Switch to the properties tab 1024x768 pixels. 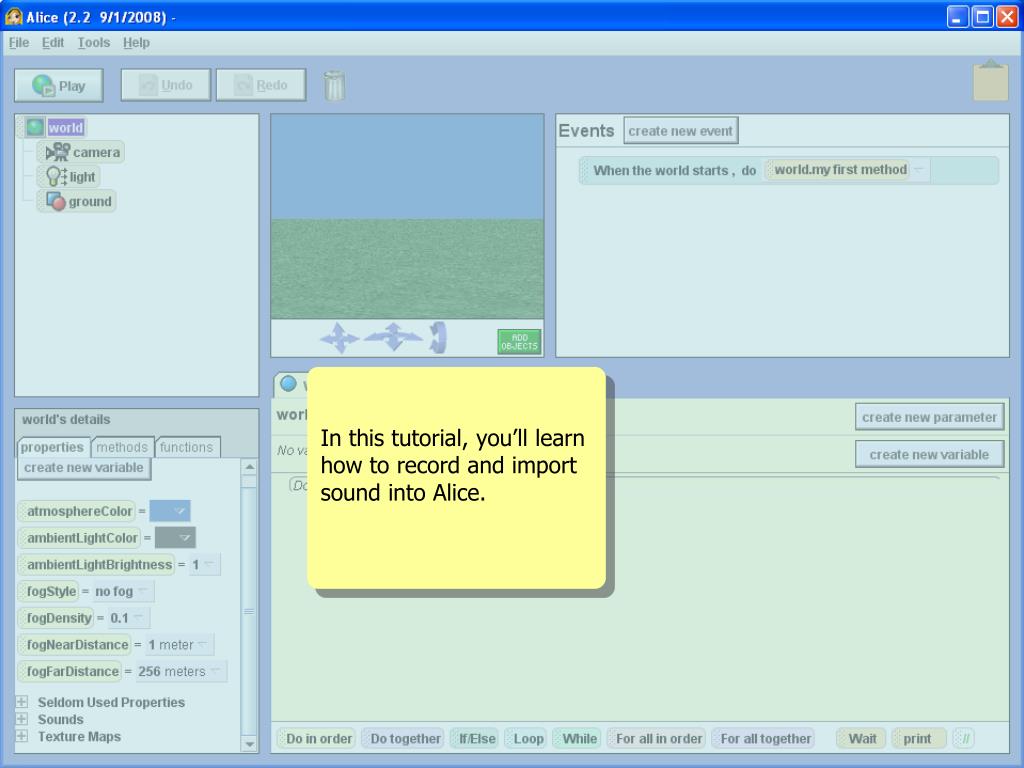[52, 447]
